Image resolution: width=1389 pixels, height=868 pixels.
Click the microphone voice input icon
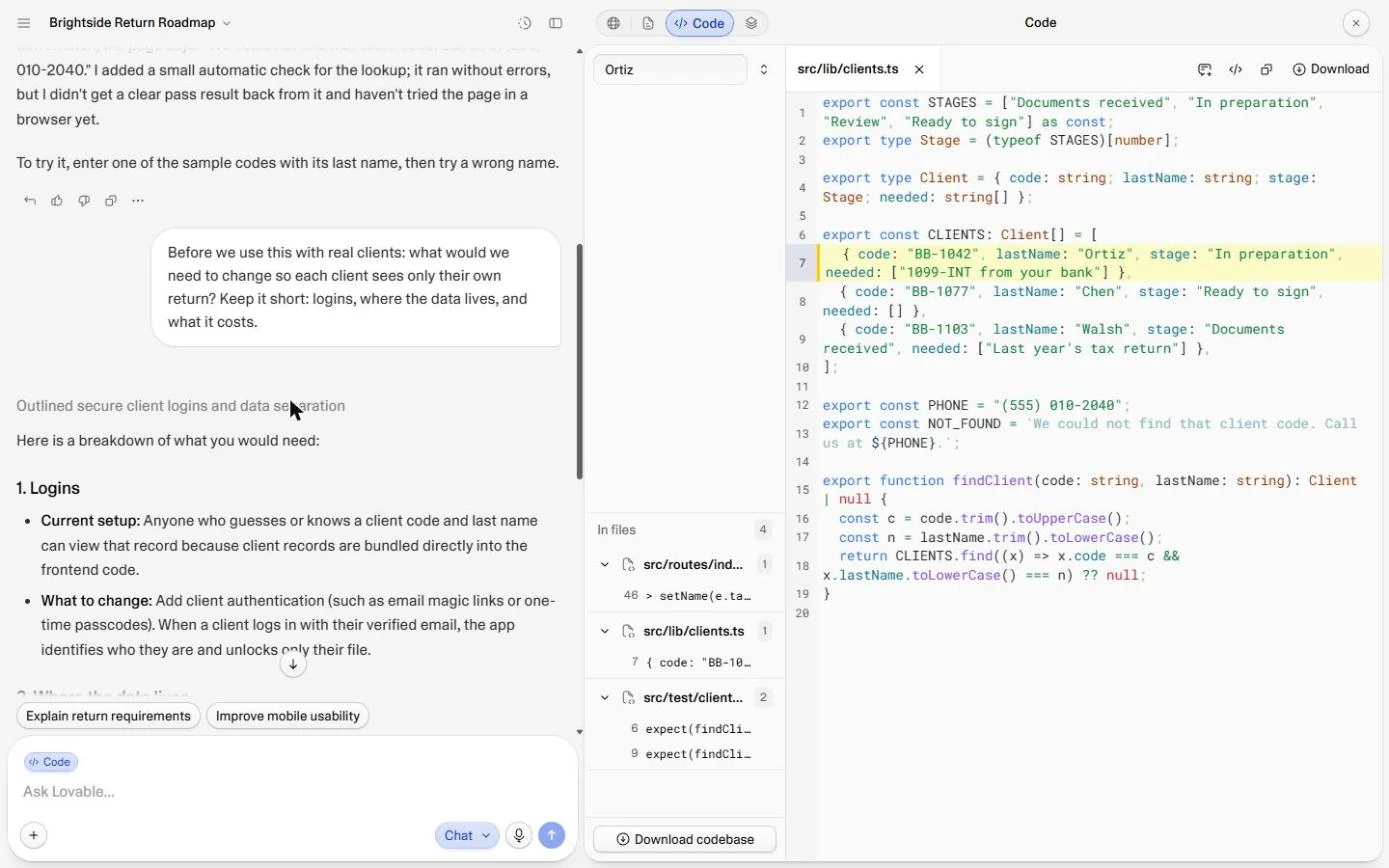click(518, 836)
